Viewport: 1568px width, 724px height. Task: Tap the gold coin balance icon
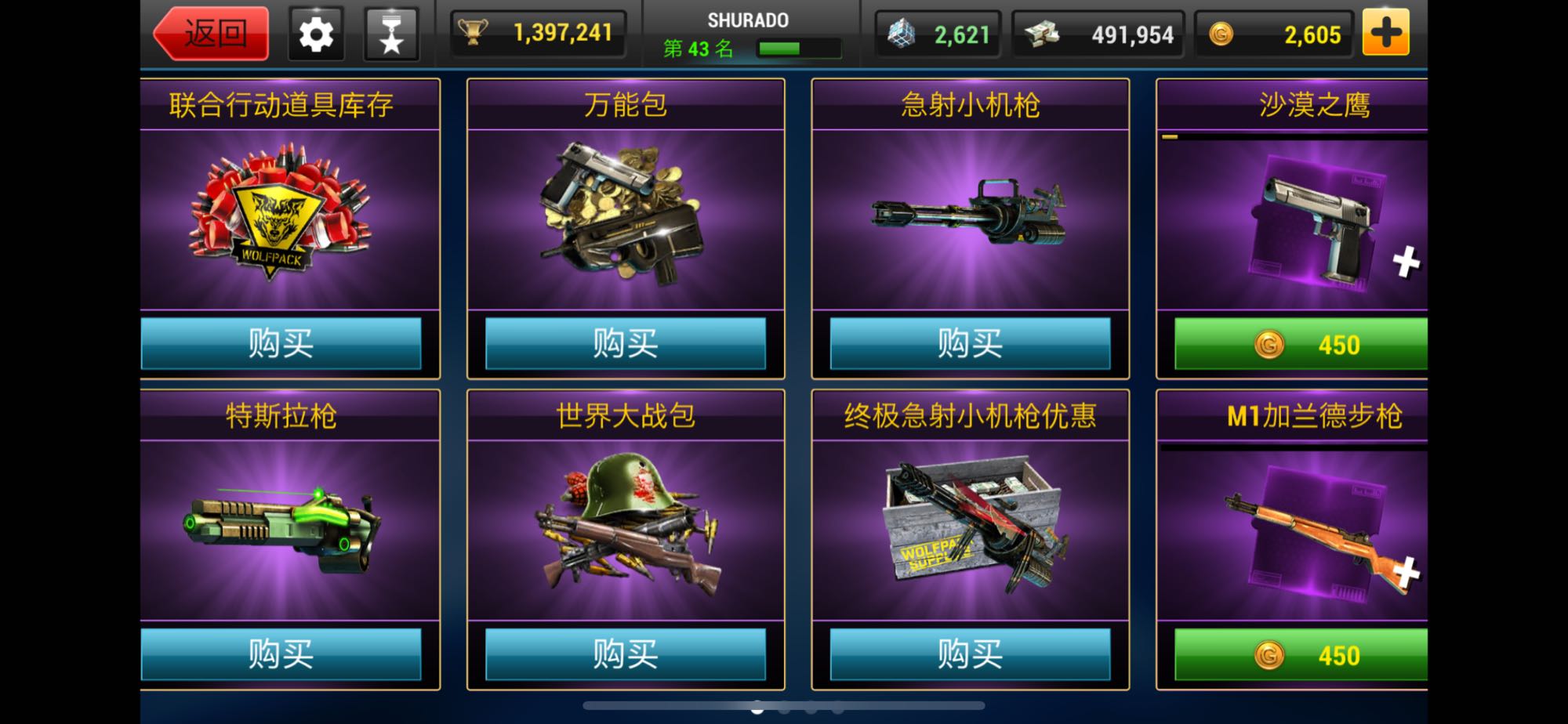[1221, 34]
